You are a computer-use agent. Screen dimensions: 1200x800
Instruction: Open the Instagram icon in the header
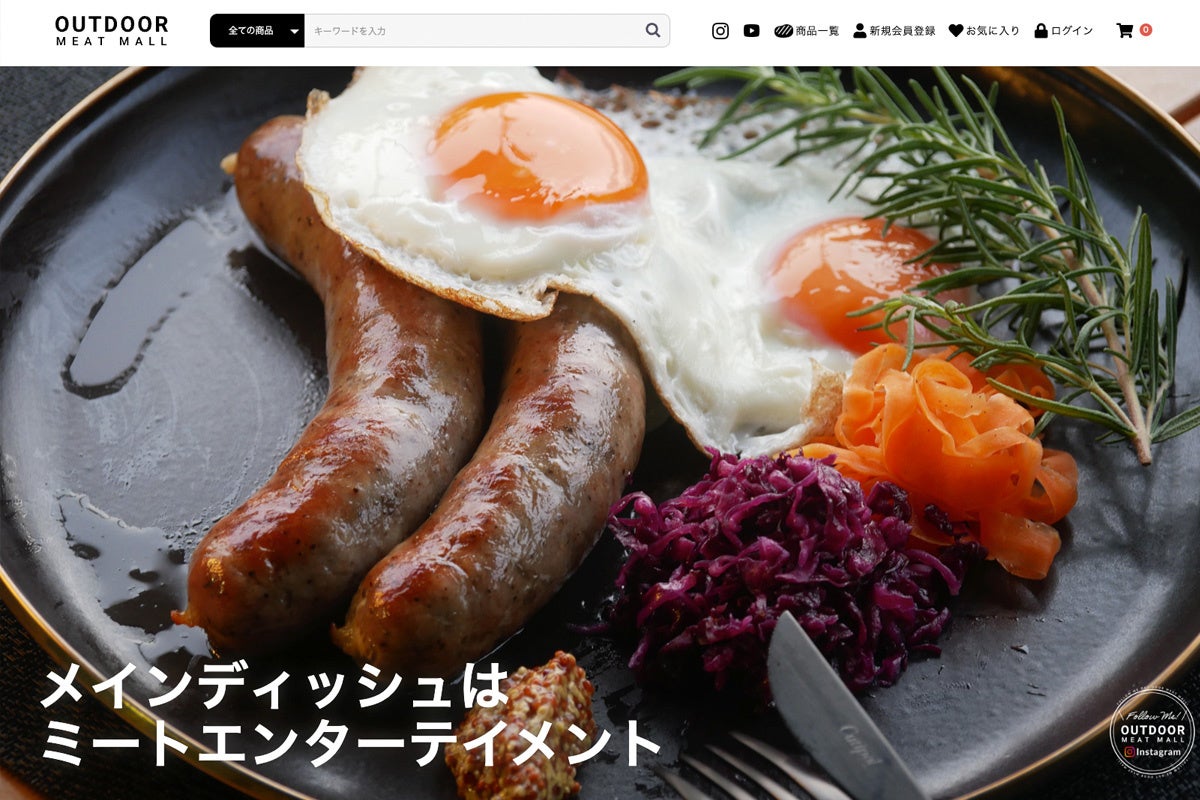[x=720, y=31]
